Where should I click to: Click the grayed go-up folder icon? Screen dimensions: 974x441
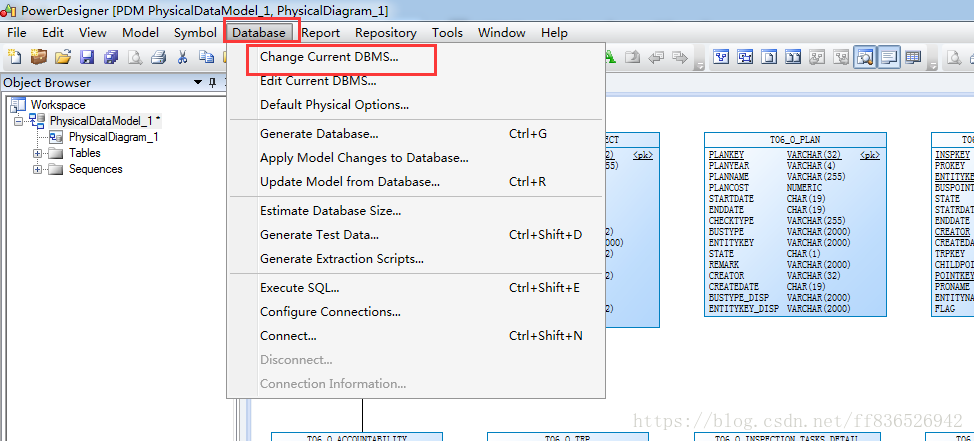coord(632,57)
